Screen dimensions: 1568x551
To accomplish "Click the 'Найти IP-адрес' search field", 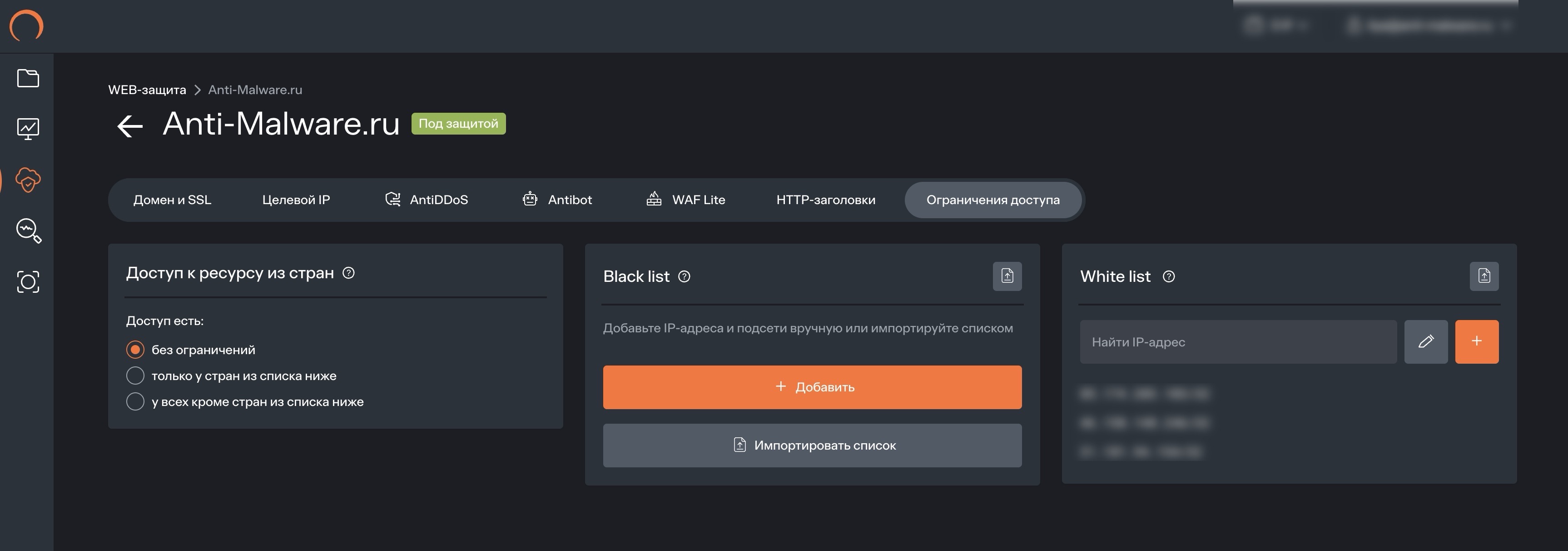I will tap(1237, 342).
